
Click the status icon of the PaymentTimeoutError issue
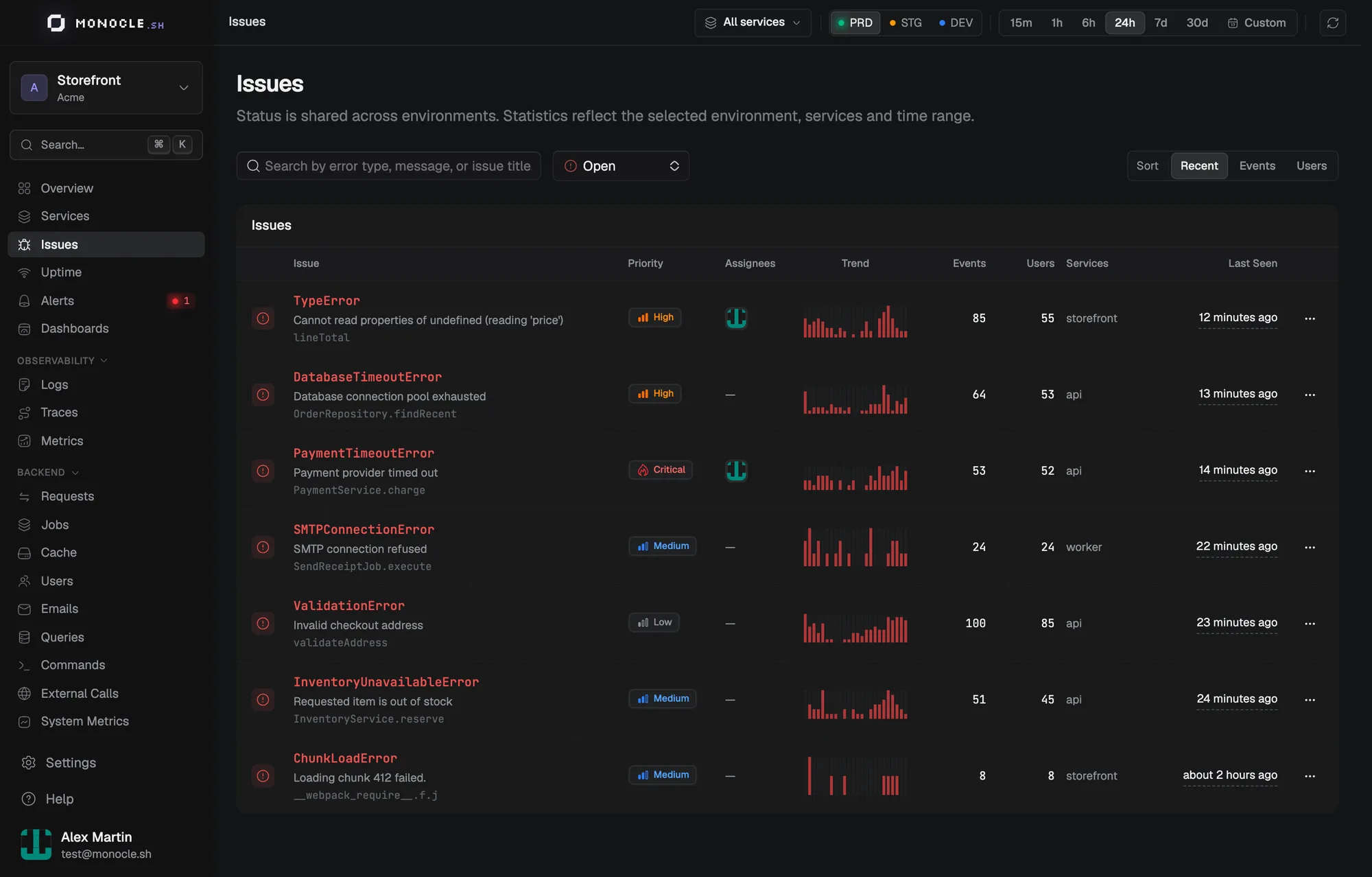tap(263, 471)
